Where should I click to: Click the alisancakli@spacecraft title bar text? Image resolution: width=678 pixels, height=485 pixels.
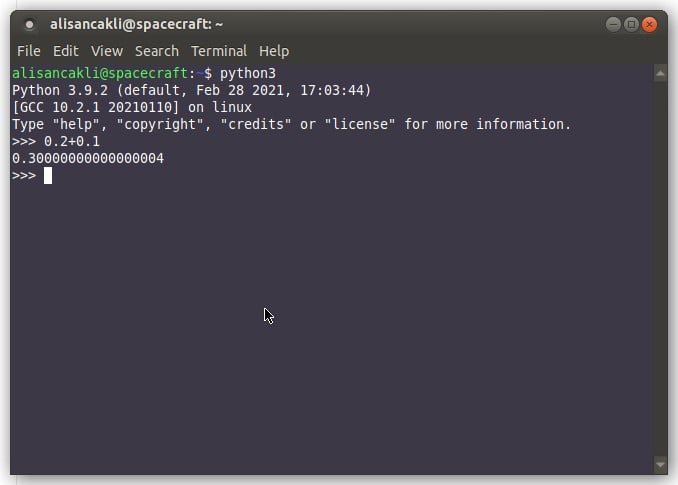136,24
